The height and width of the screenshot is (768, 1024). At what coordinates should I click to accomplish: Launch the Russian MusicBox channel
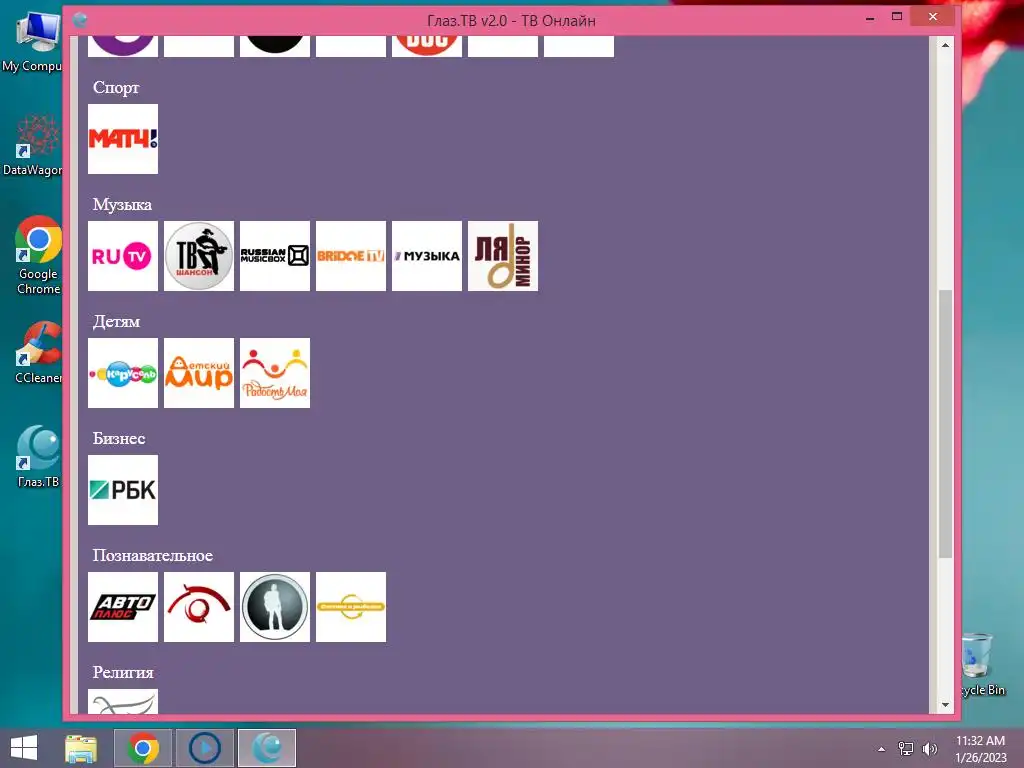coord(275,256)
